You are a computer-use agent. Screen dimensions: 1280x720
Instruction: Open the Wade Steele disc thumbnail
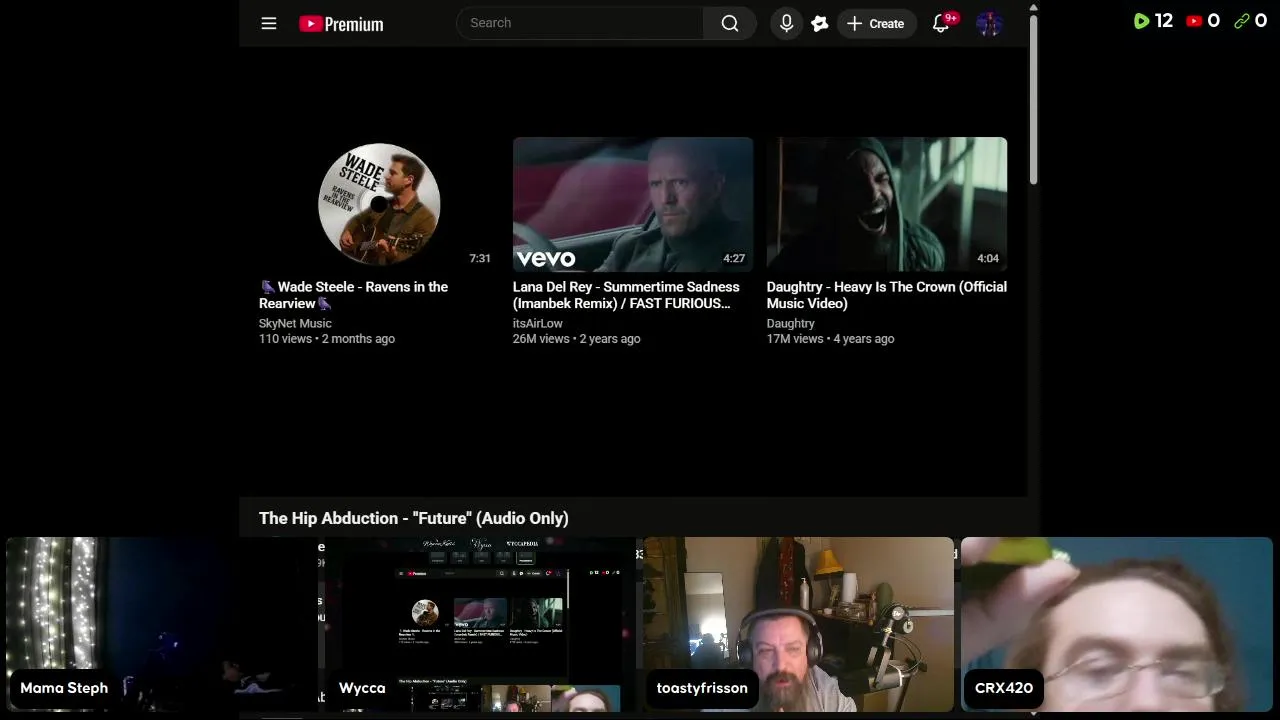coord(379,204)
